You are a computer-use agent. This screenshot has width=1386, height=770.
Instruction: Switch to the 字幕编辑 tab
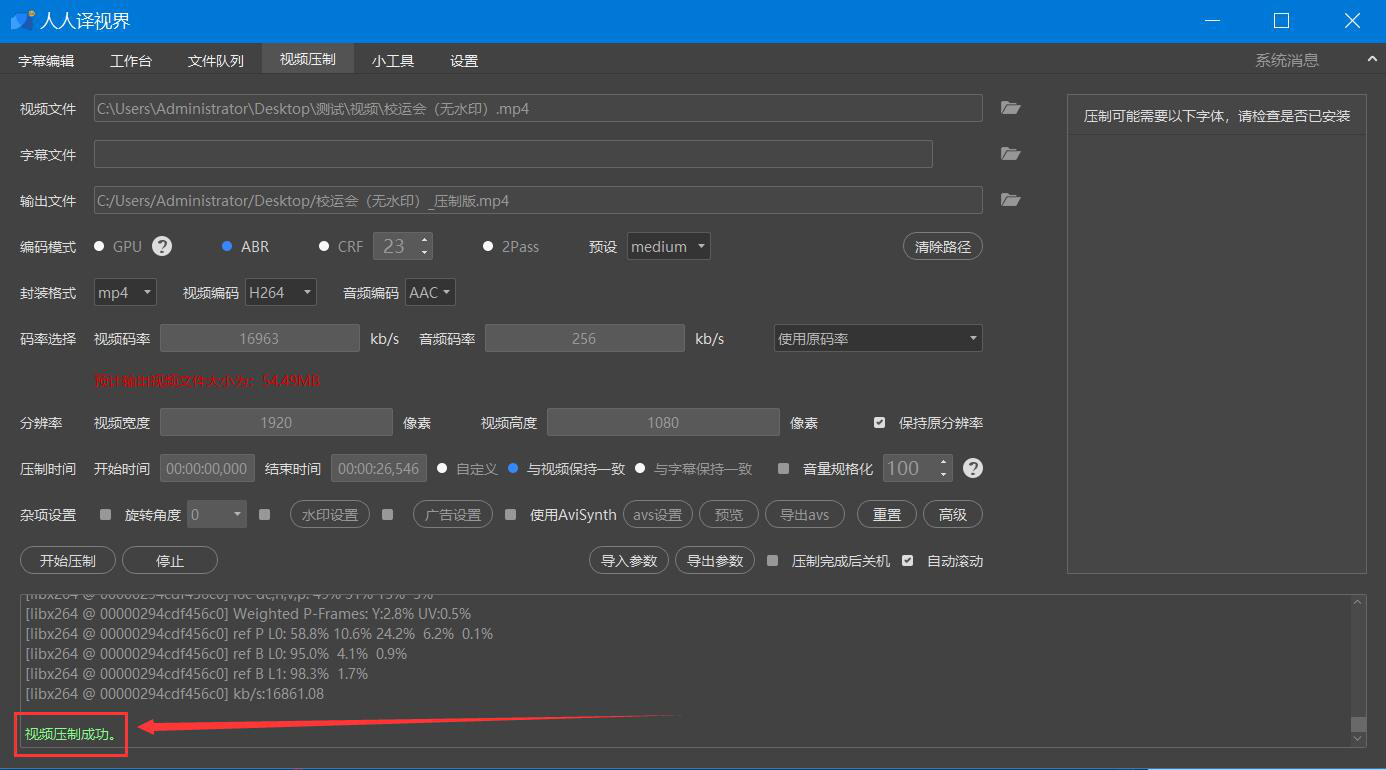(46, 61)
